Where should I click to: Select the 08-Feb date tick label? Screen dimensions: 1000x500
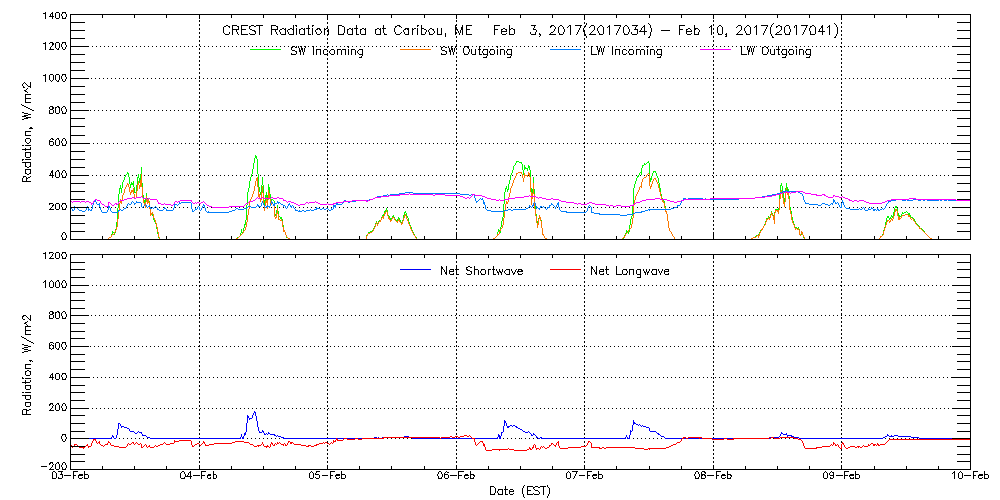713,477
